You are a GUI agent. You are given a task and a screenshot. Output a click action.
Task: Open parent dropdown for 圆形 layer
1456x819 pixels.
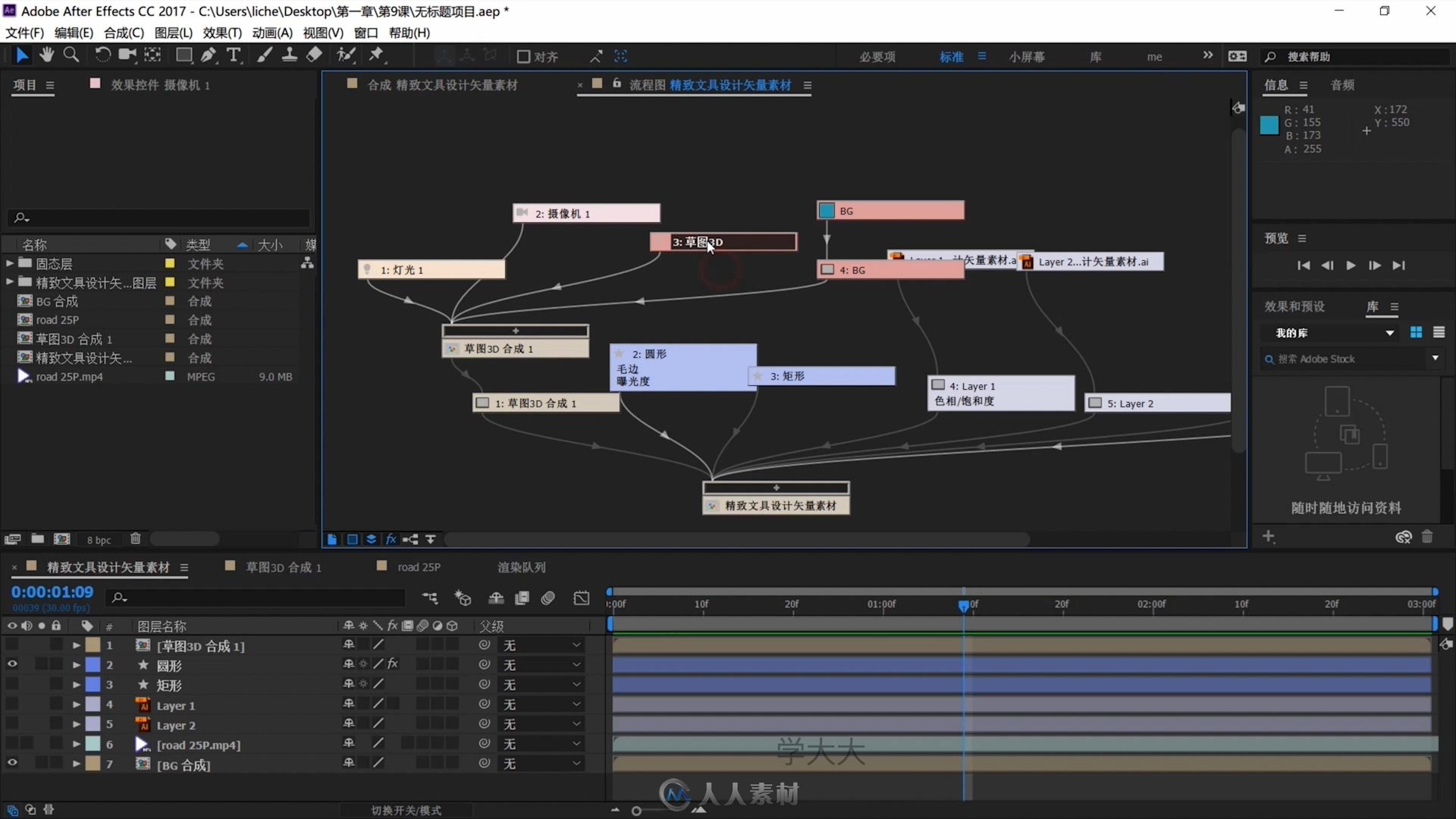[x=541, y=664]
